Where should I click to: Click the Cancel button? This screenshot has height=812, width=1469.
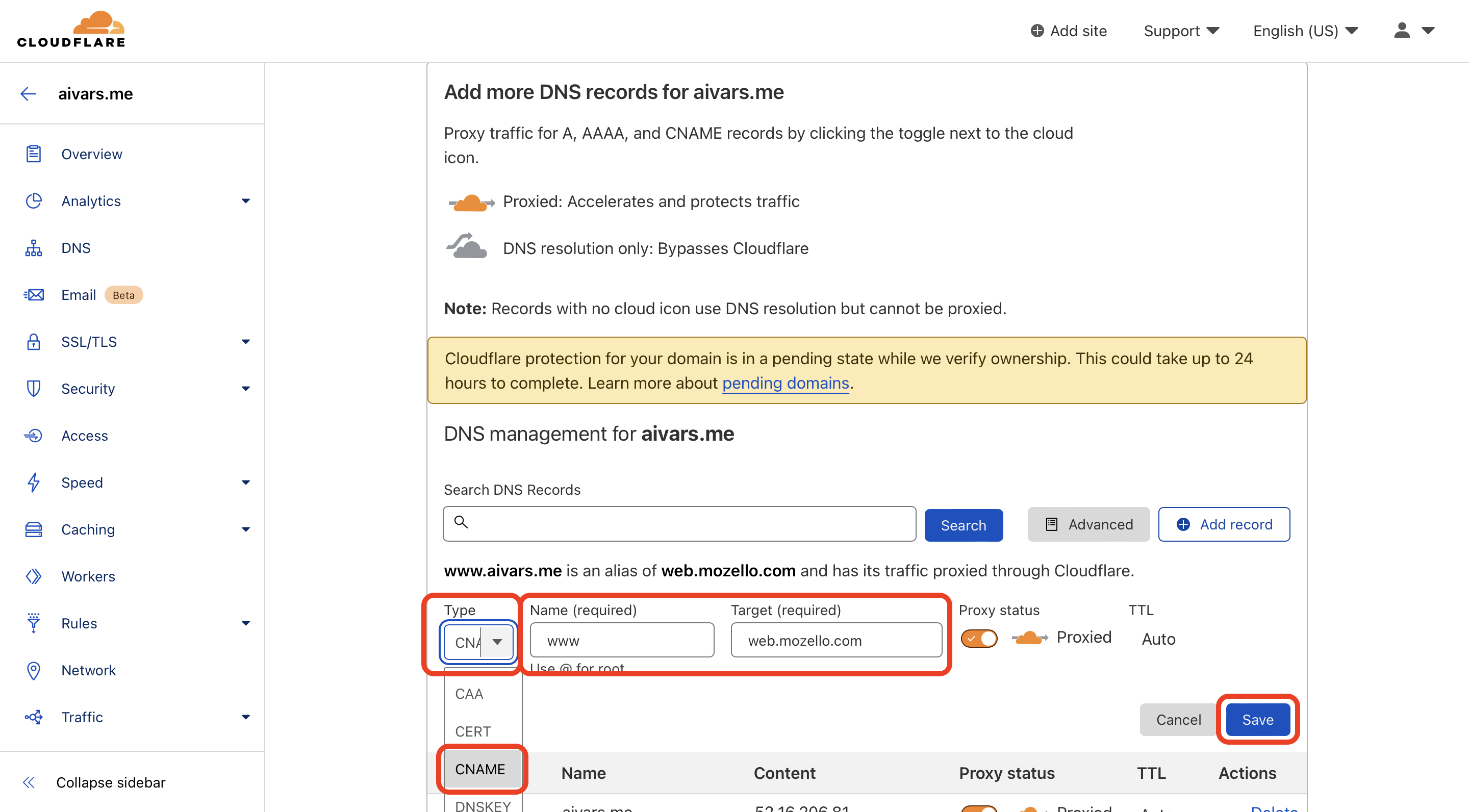click(1178, 720)
